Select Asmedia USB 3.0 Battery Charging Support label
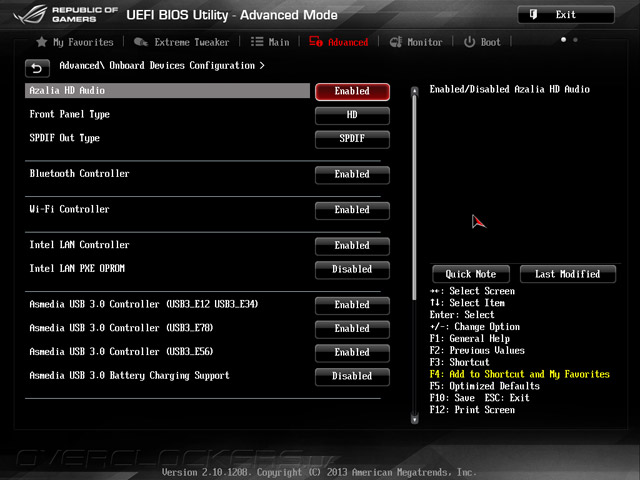Image resolution: width=640 pixels, height=480 pixels. (129, 376)
